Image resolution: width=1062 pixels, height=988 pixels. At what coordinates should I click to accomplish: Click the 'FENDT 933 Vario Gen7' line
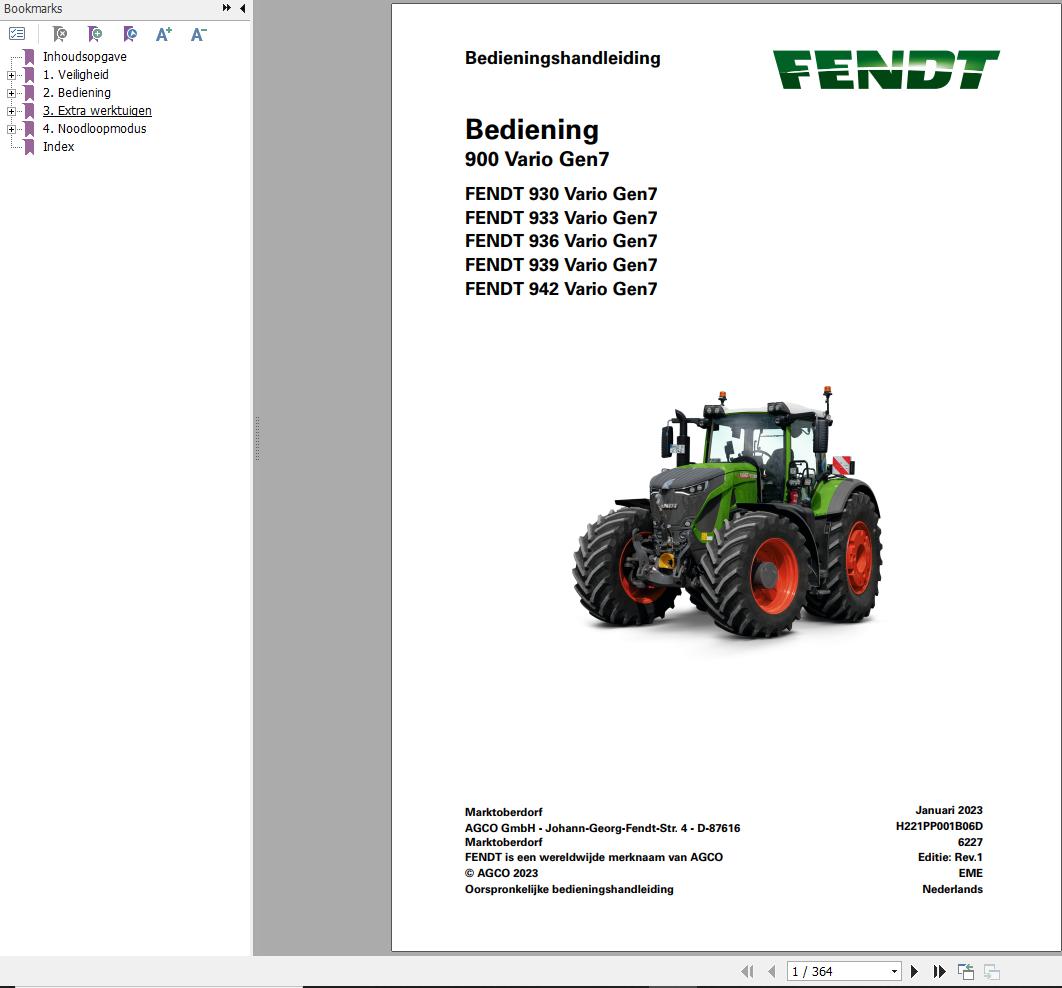point(561,218)
